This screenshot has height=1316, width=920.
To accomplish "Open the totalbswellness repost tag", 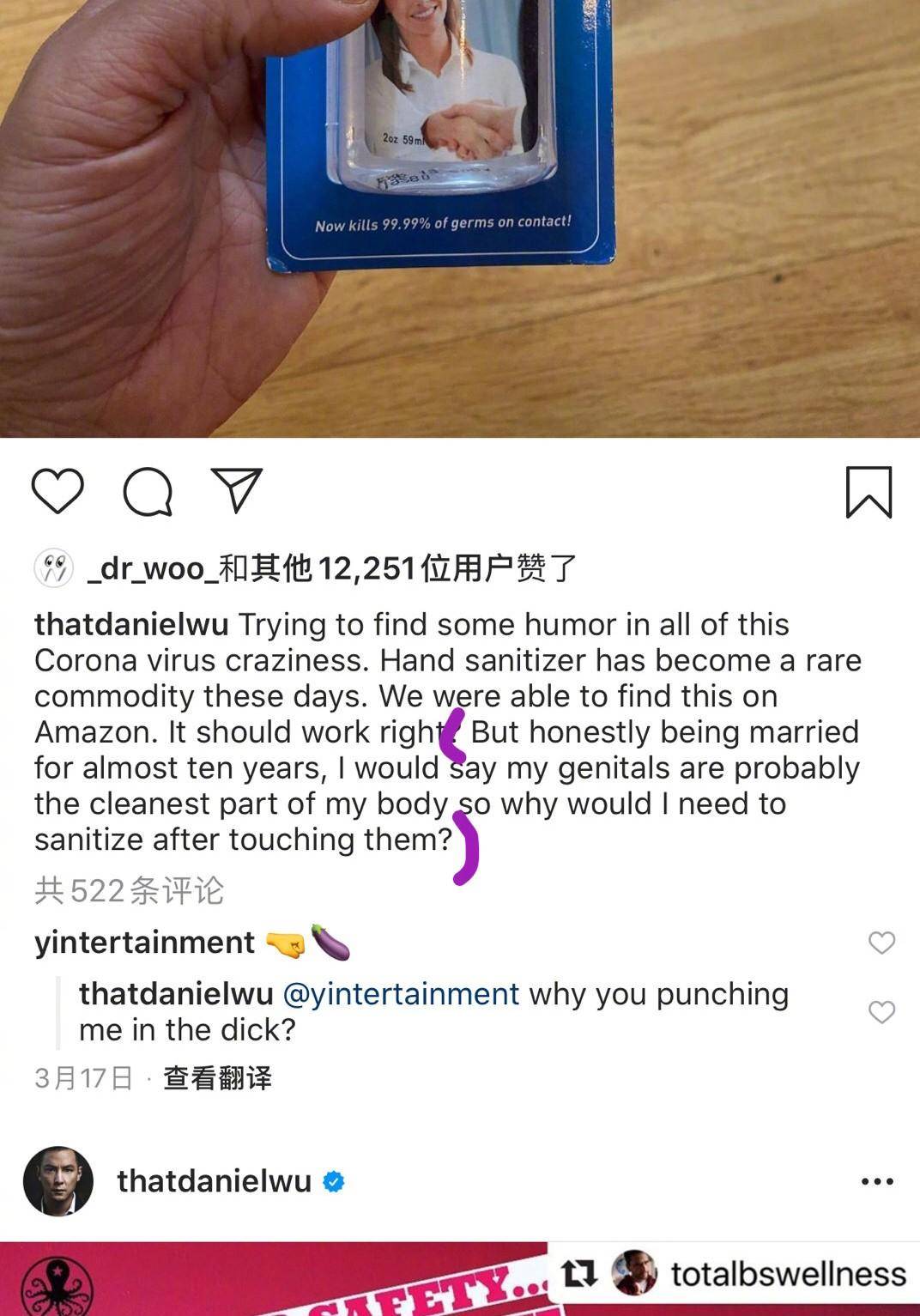I will point(788,1274).
